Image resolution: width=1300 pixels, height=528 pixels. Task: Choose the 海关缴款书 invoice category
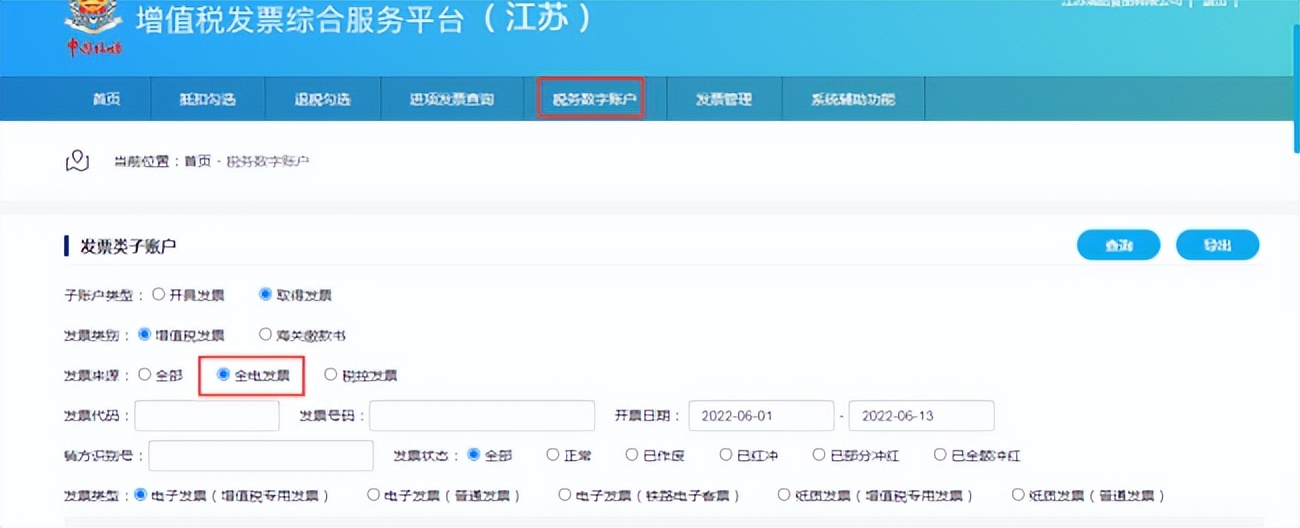[x=265, y=335]
